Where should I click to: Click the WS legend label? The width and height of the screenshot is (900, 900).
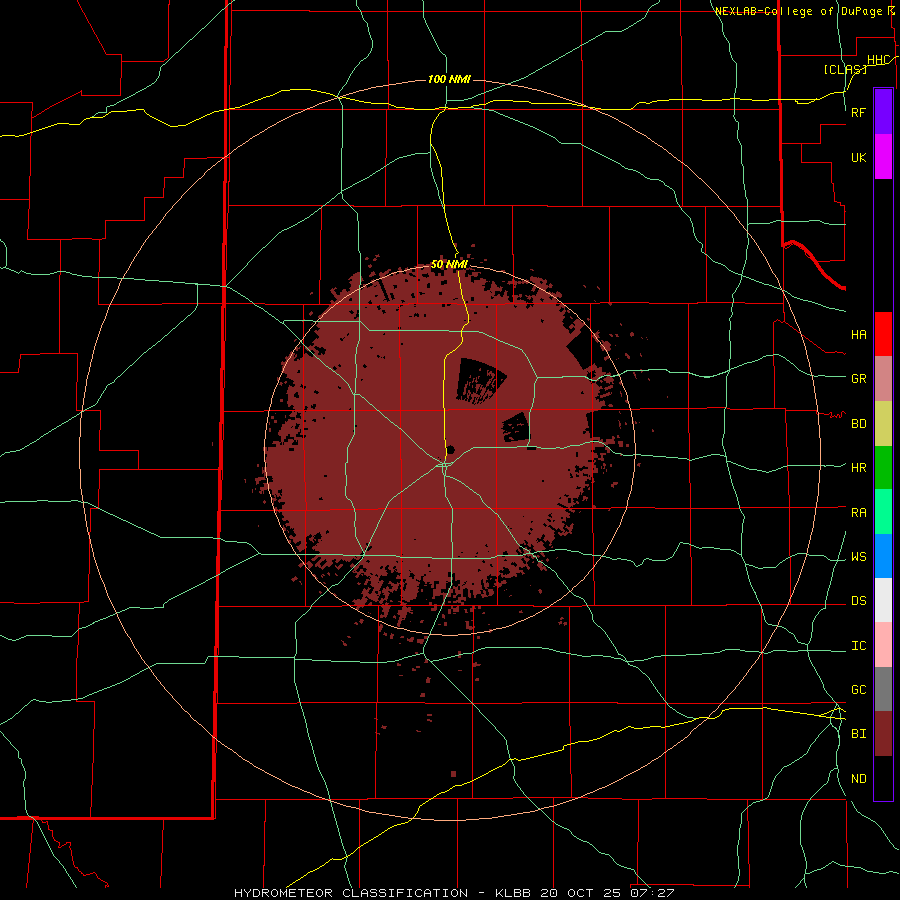[x=859, y=557]
